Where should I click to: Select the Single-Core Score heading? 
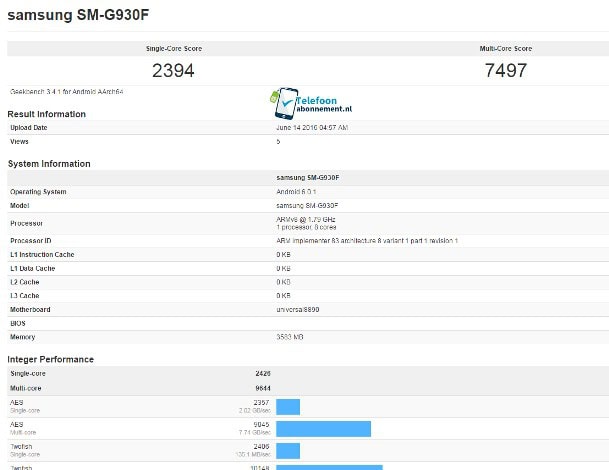[174, 49]
